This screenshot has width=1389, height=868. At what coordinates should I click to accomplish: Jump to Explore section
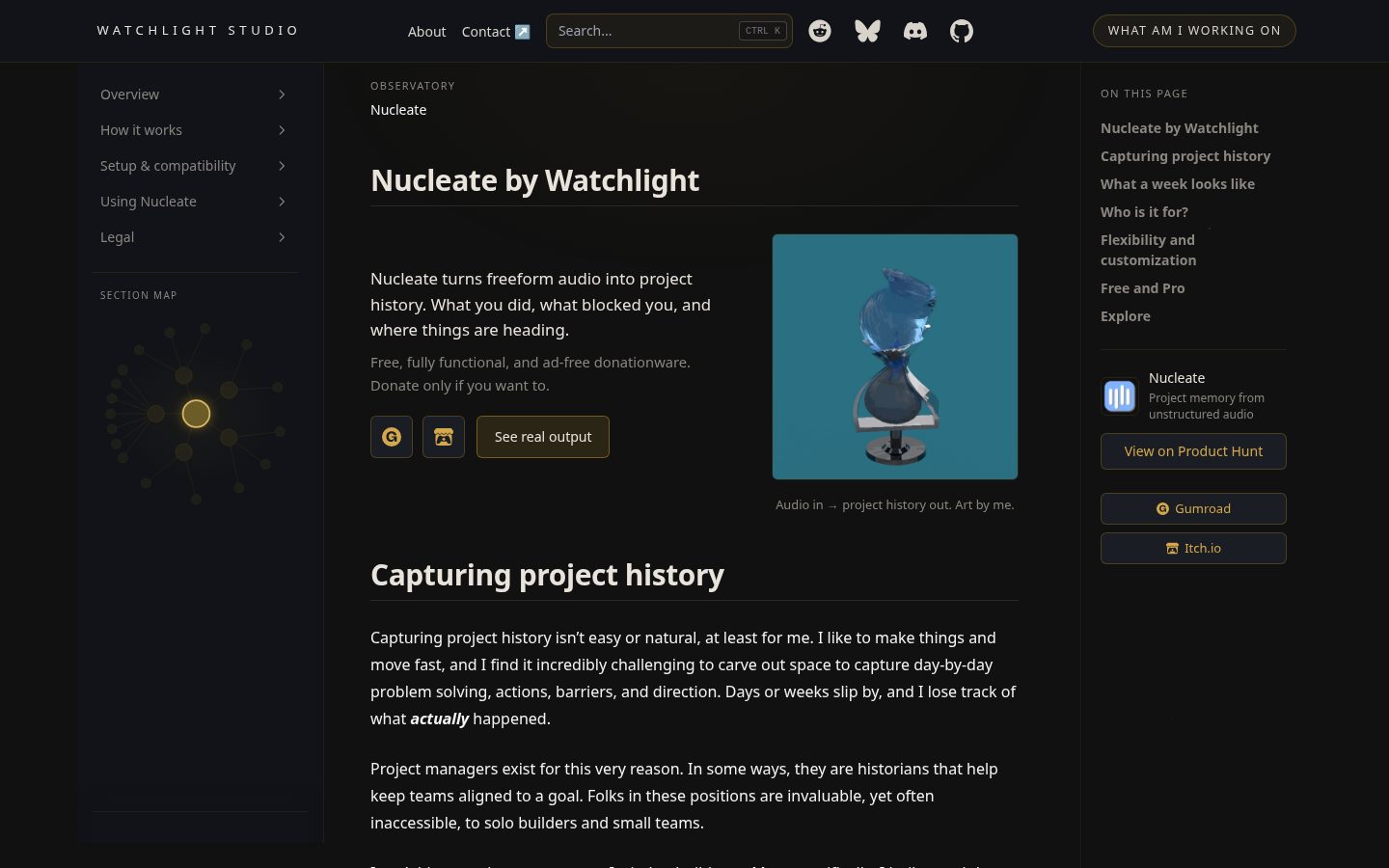pos(1125,316)
